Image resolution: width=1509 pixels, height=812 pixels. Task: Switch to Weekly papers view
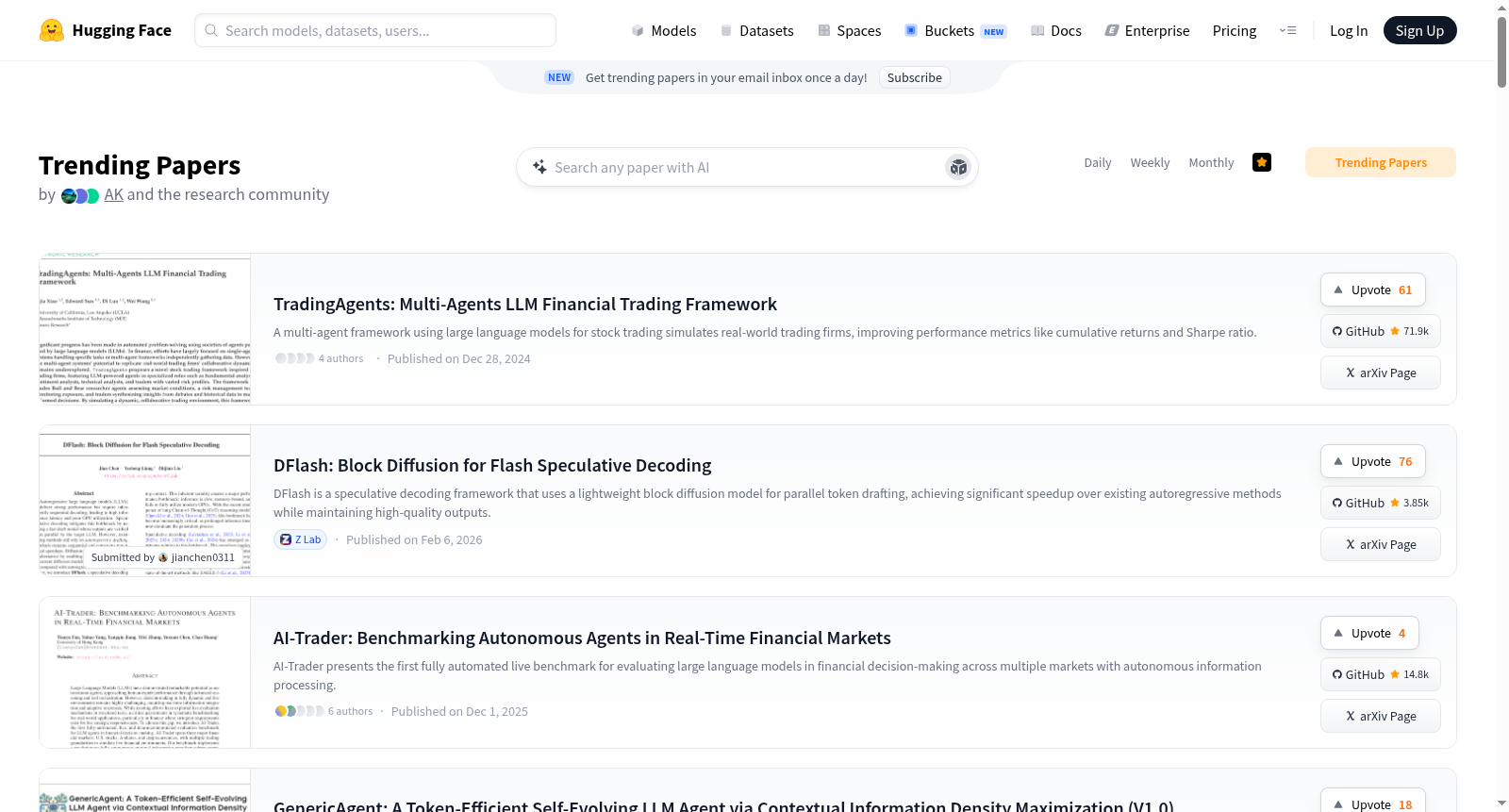pyautogui.click(x=1150, y=162)
